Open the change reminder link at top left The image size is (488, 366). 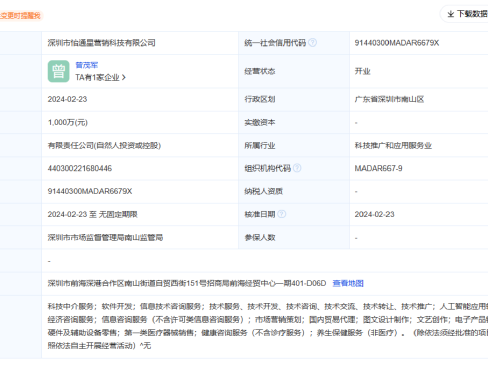20,16
